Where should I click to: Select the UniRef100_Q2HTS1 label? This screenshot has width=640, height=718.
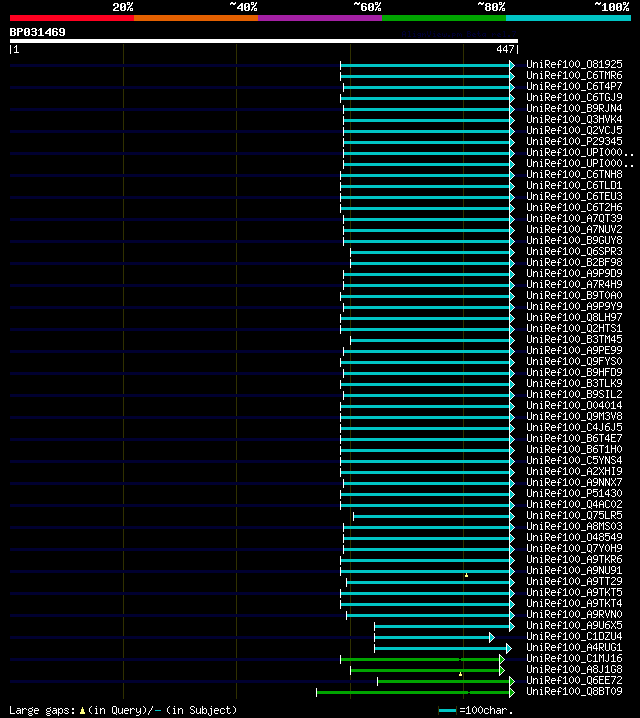(574, 328)
